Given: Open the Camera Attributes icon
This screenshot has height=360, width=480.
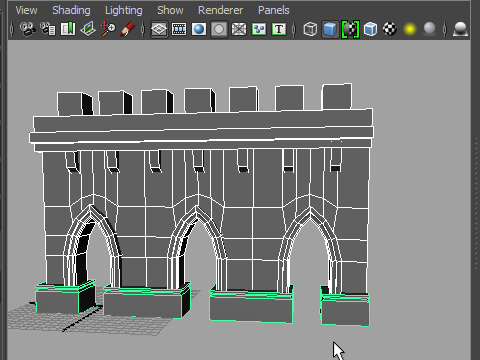Looking at the screenshot, I should tap(48, 29).
